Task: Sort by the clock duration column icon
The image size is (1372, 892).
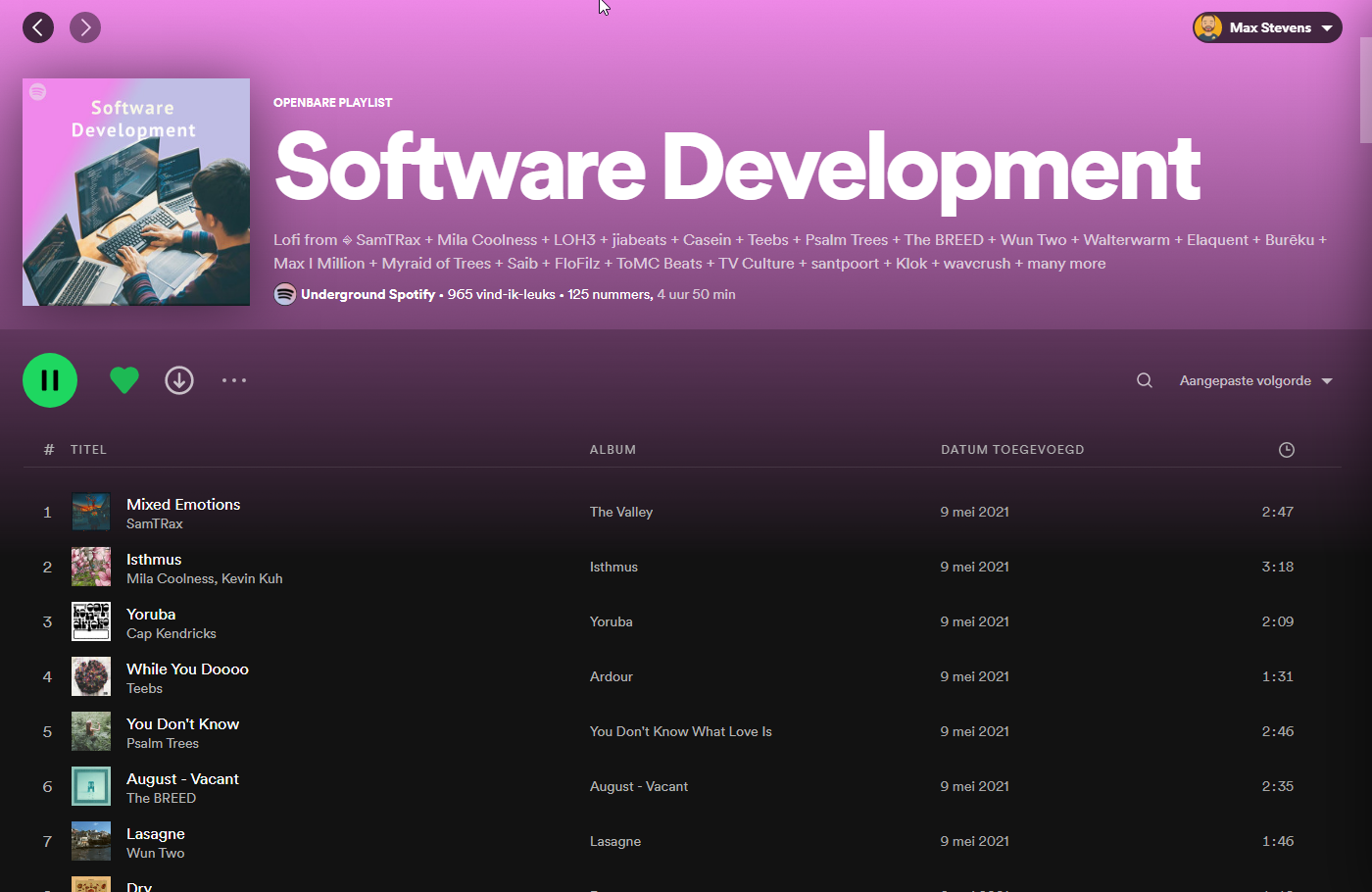Action: [x=1287, y=450]
